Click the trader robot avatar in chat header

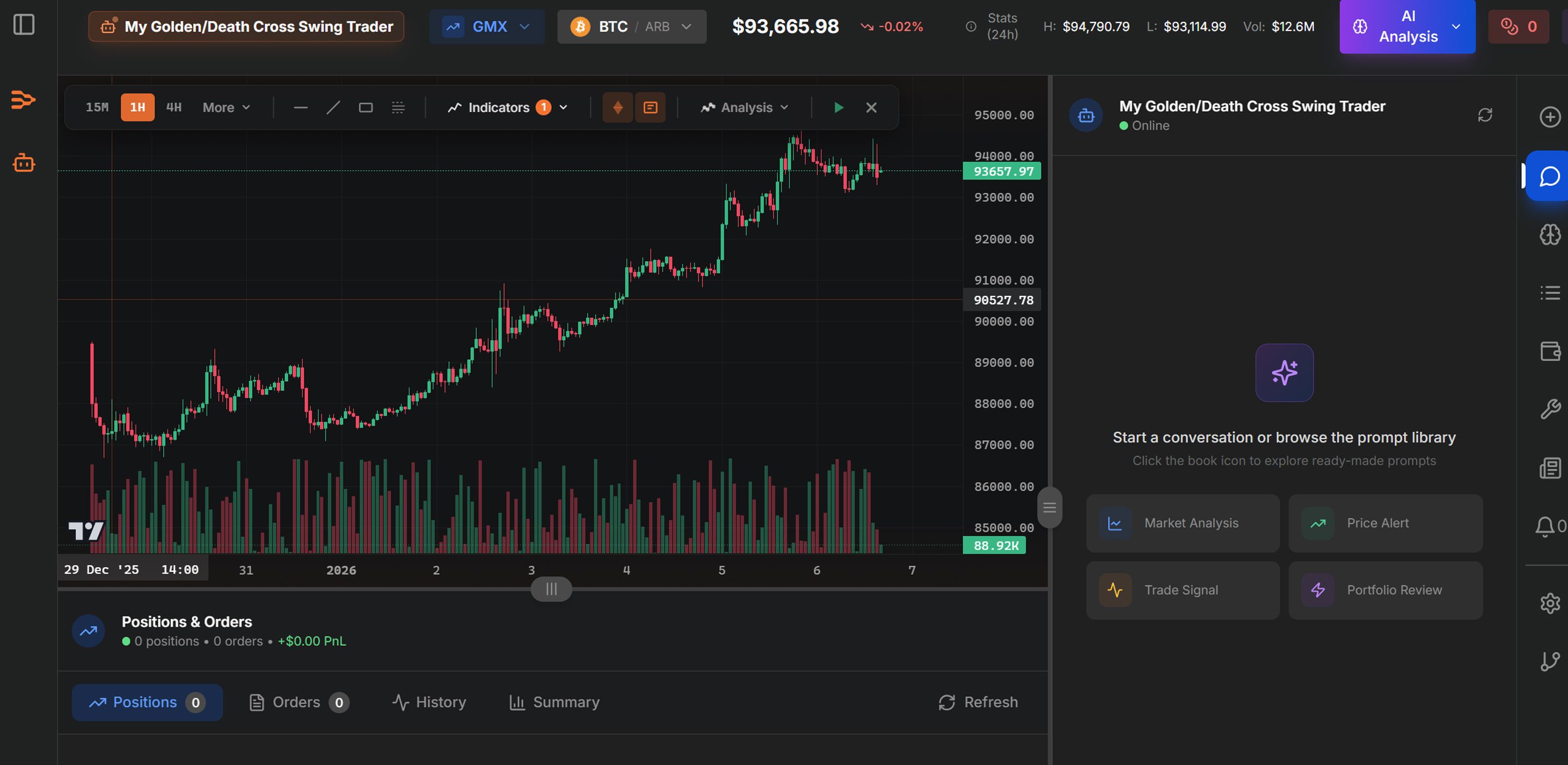point(1086,115)
